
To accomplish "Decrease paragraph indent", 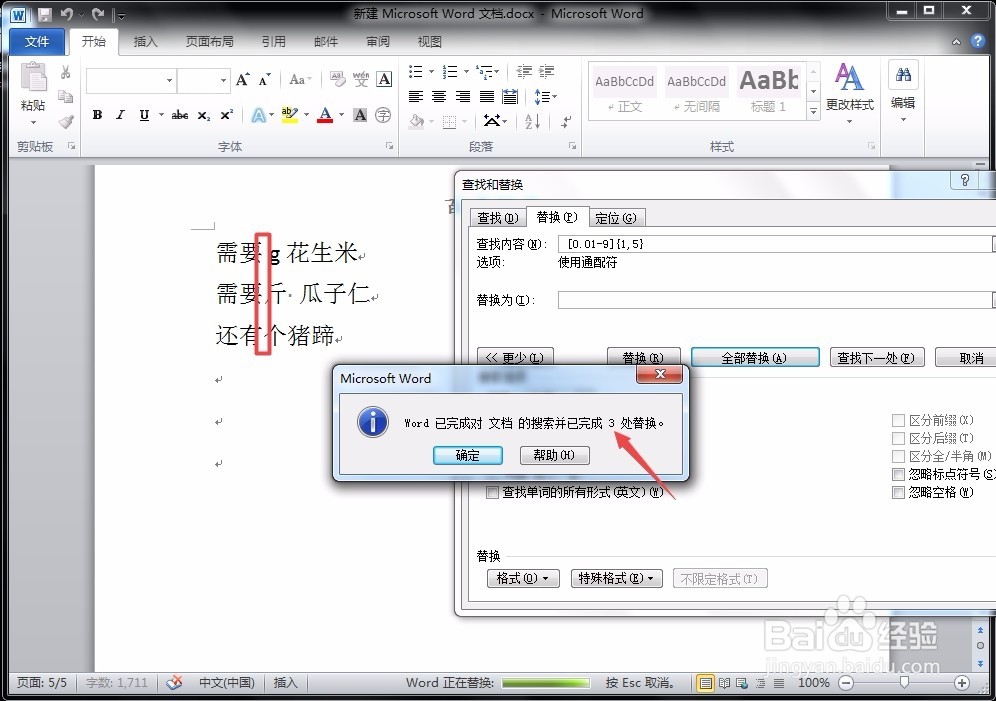I will click(524, 71).
